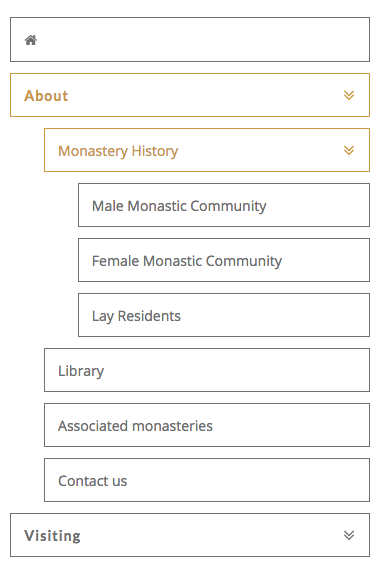Click blank space right of Associated monasteries label
This screenshot has width=378, height=566.
tap(289, 425)
